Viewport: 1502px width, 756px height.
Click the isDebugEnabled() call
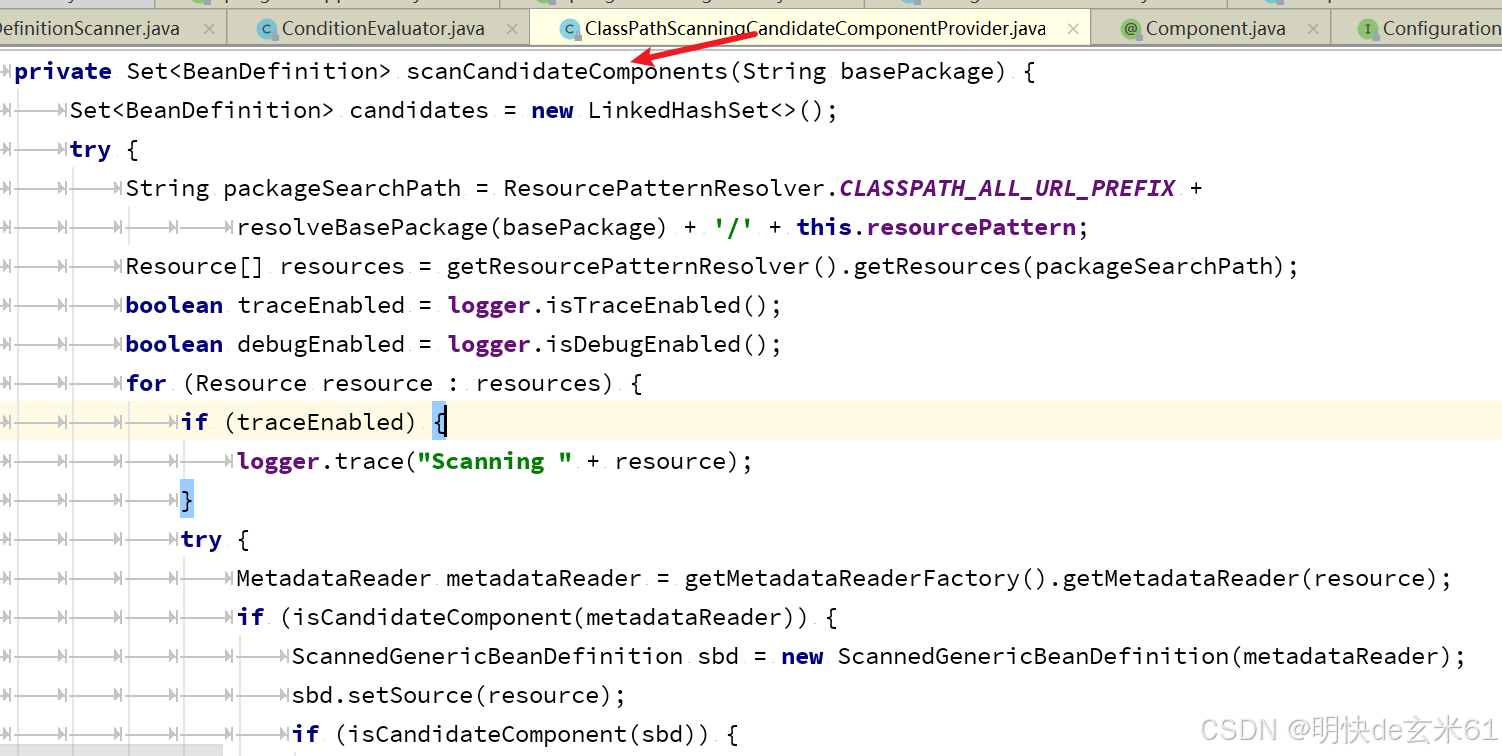click(x=657, y=344)
